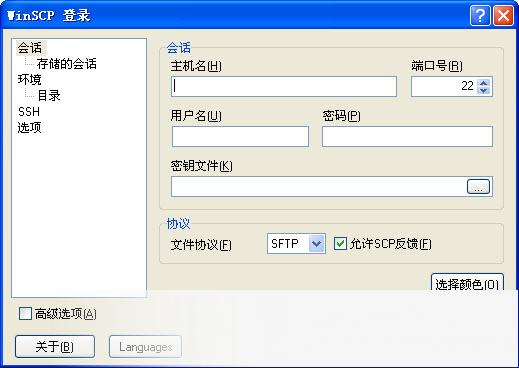Open 存储的会话 tree node
Viewport: 519px width, 368px height.
tap(67, 64)
